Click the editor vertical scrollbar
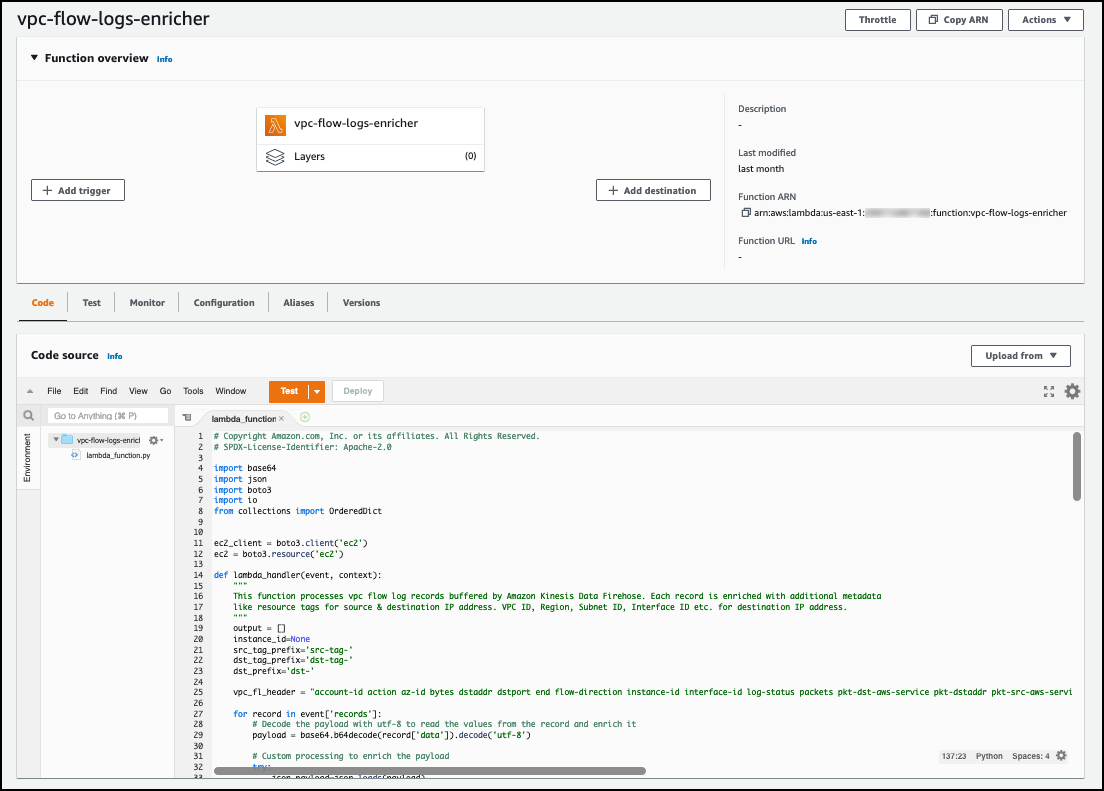The width and height of the screenshot is (1104, 791). pos(1077,466)
